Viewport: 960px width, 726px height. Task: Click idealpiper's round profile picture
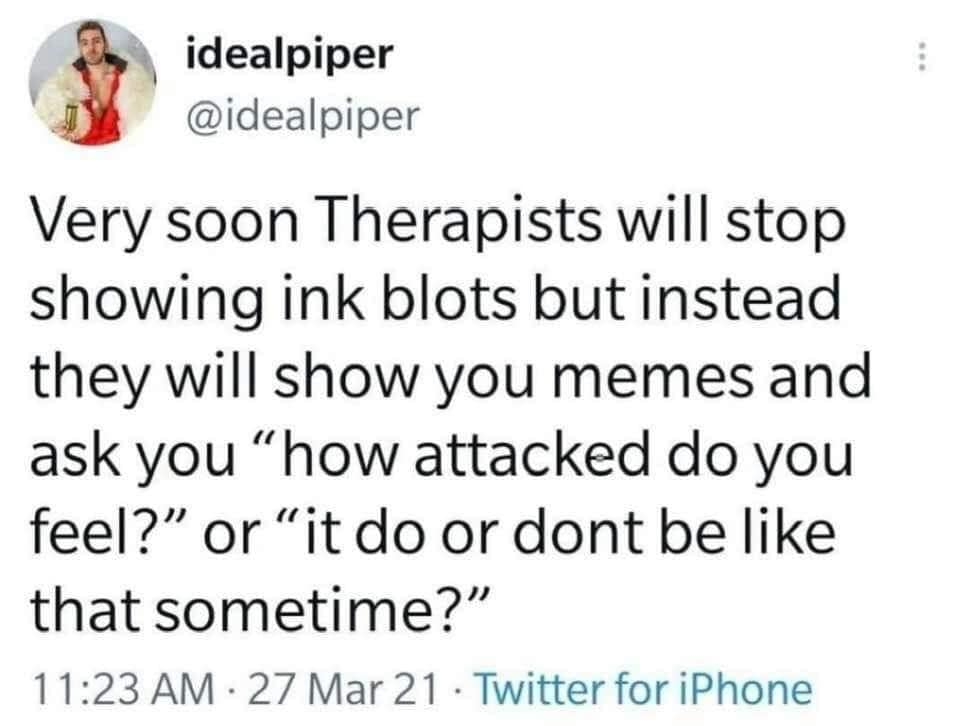tap(91, 82)
